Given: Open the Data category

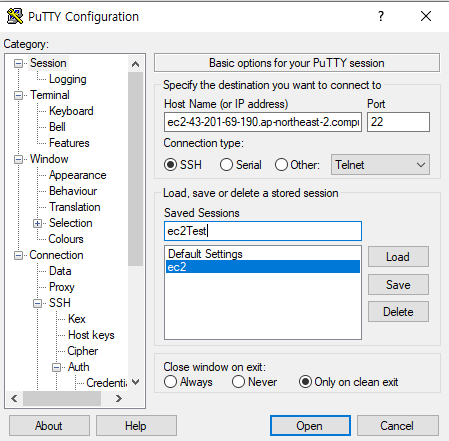Looking at the screenshot, I should pos(60,271).
